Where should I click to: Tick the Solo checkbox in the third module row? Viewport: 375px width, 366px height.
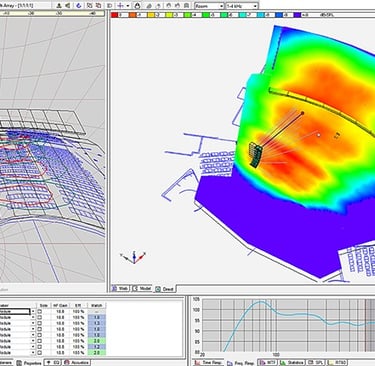pos(40,323)
